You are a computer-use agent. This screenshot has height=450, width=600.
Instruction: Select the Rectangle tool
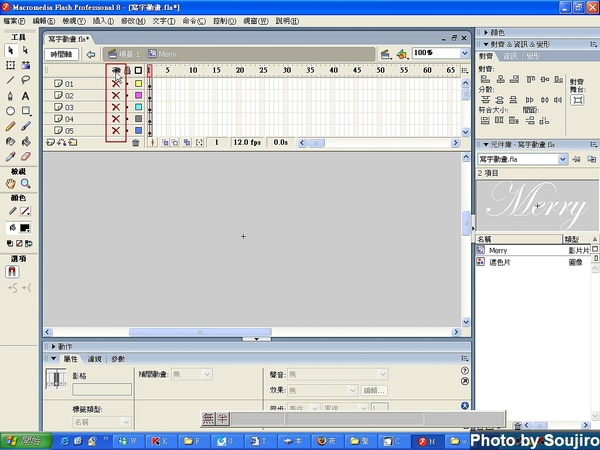(x=25, y=111)
